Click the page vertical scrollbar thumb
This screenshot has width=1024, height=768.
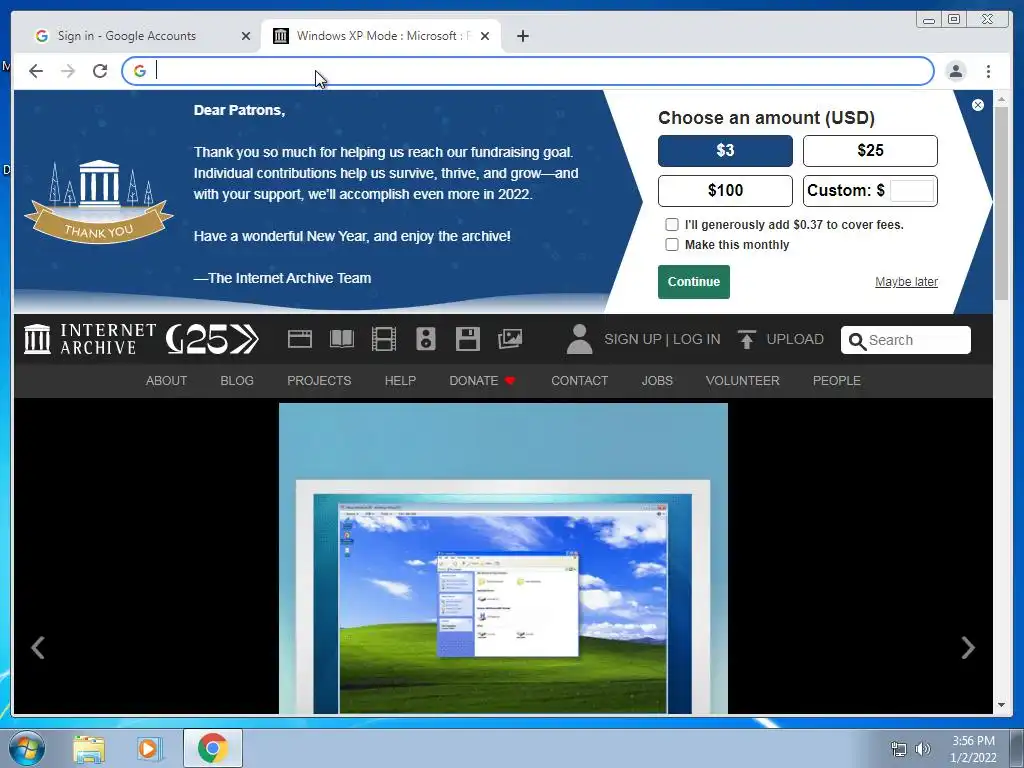pos(1001,202)
